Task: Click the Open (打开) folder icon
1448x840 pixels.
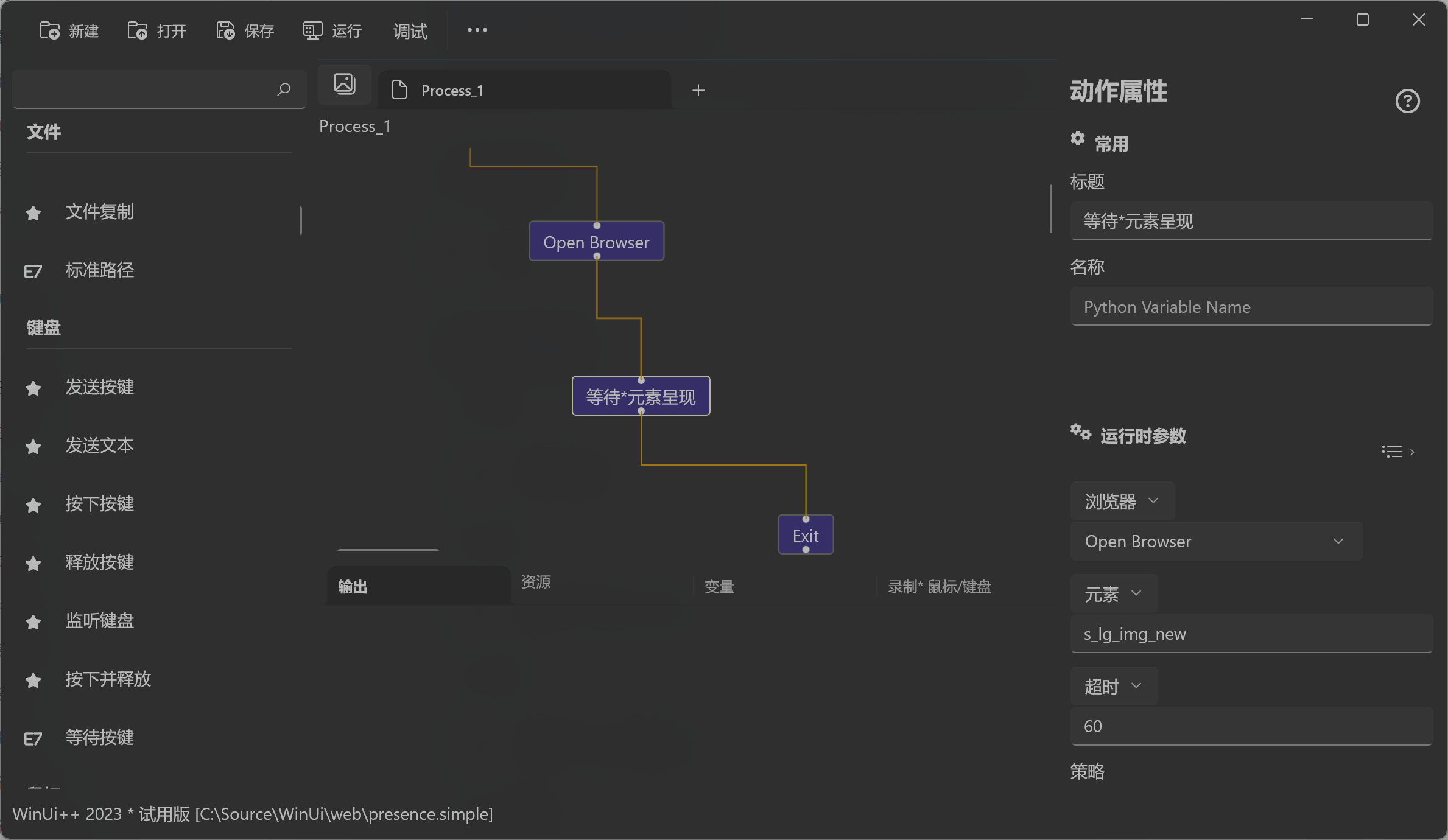Action: pos(138,30)
